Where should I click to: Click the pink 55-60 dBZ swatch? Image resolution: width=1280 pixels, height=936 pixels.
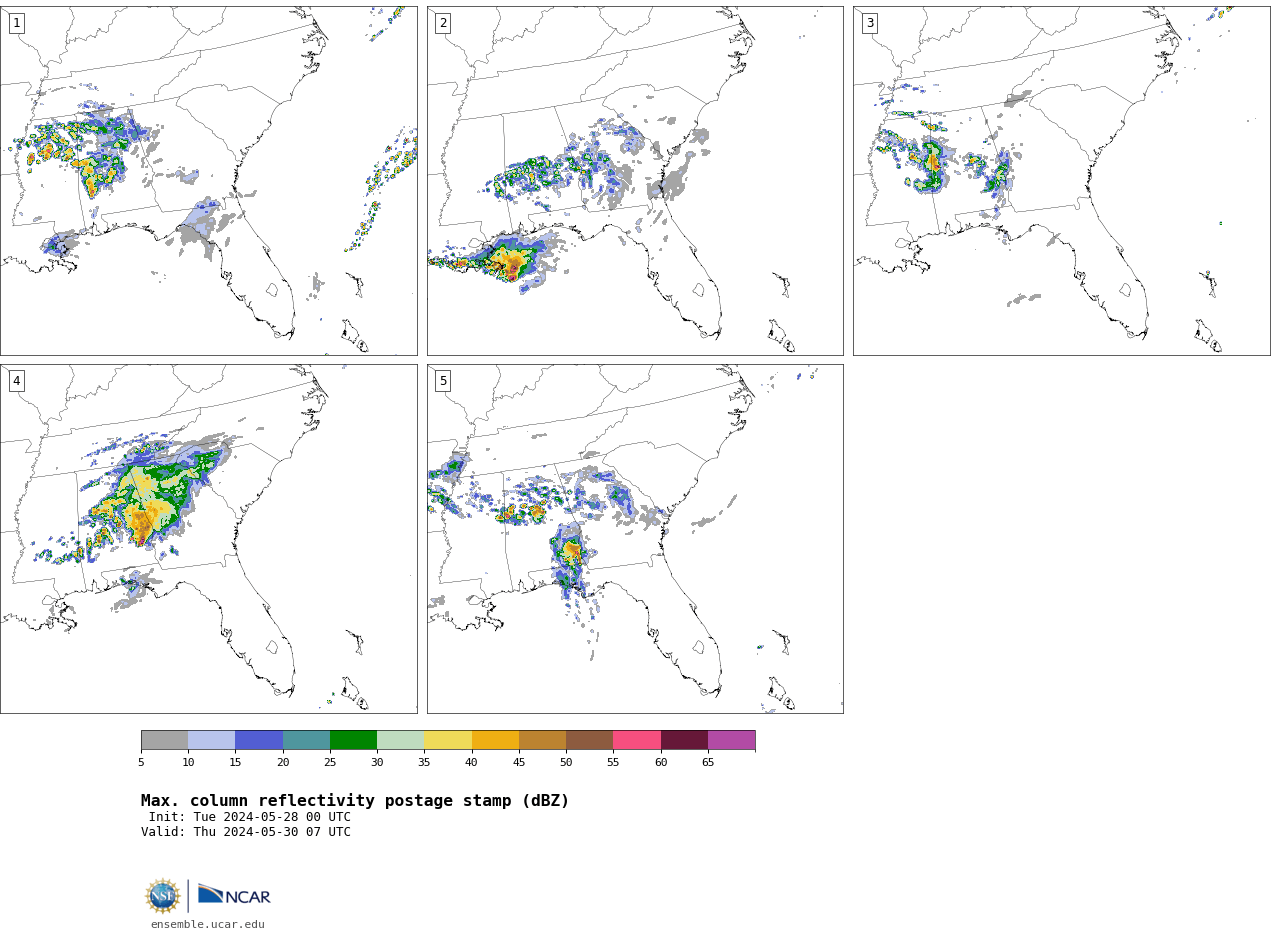(x=637, y=740)
